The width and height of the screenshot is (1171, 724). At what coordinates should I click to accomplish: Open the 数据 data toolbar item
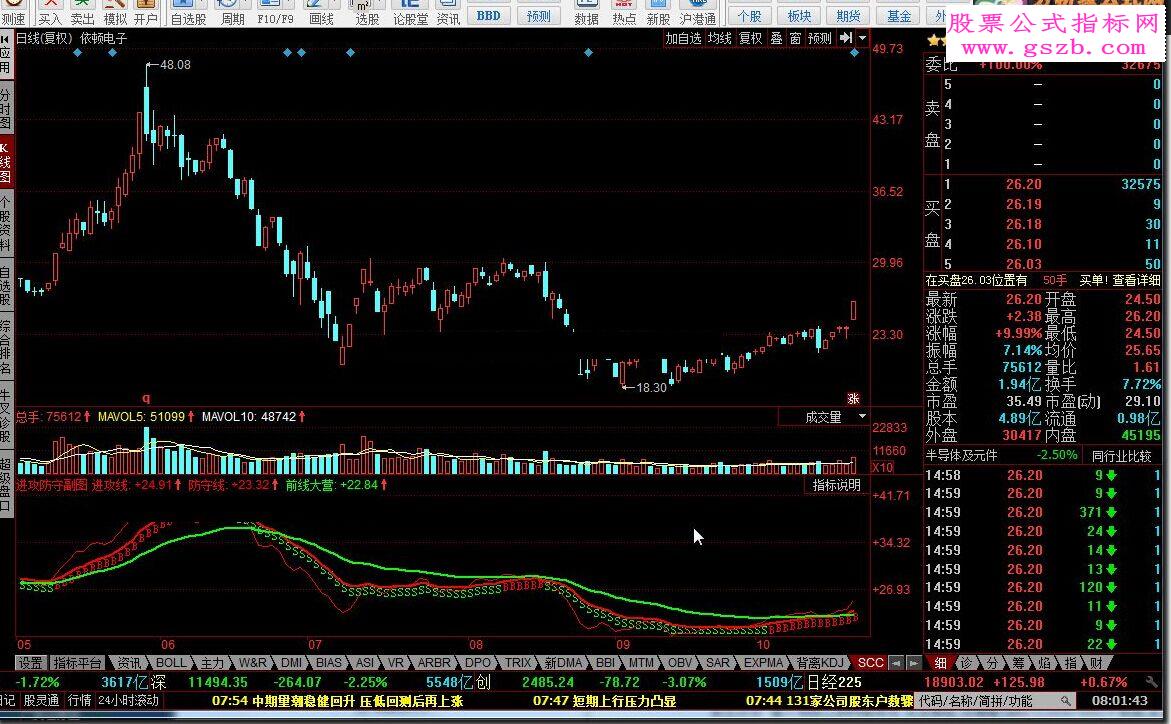[586, 13]
